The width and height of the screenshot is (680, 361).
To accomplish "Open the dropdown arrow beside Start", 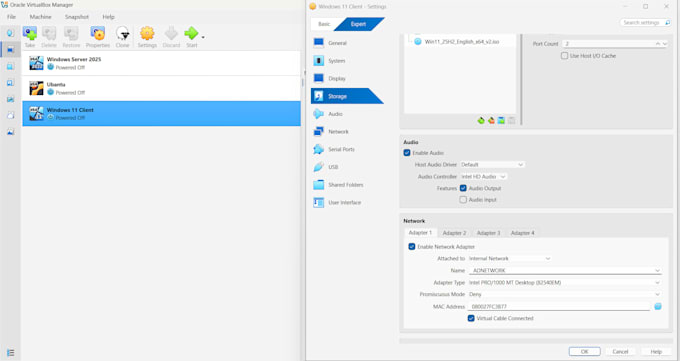I will pyautogui.click(x=203, y=37).
